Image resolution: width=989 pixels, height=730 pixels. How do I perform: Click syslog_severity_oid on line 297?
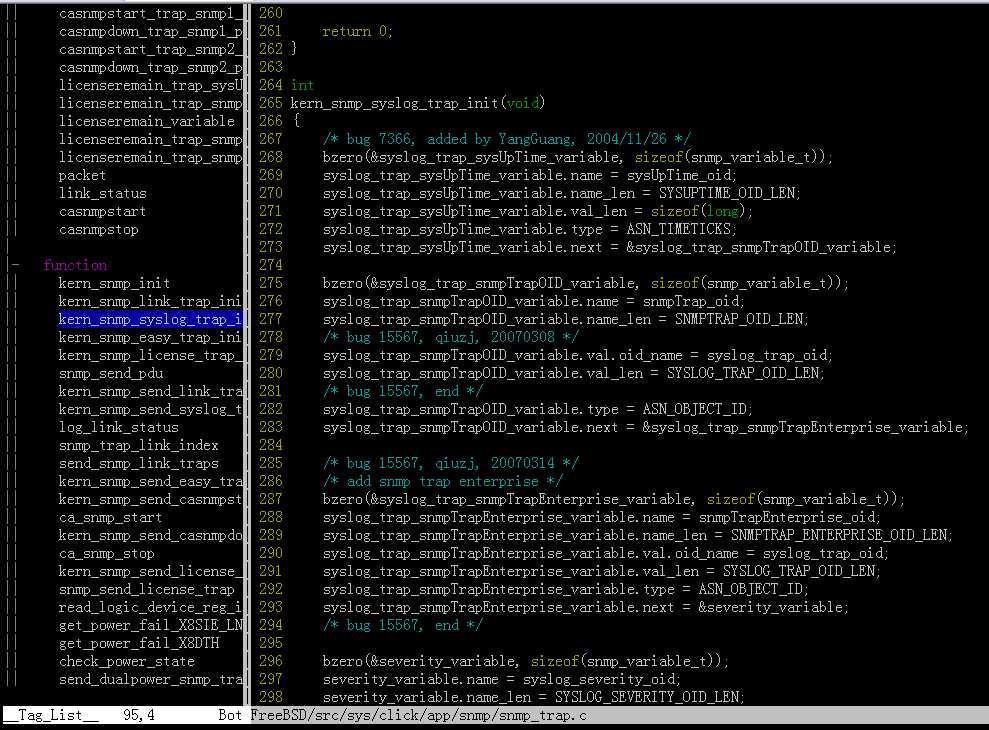point(599,680)
